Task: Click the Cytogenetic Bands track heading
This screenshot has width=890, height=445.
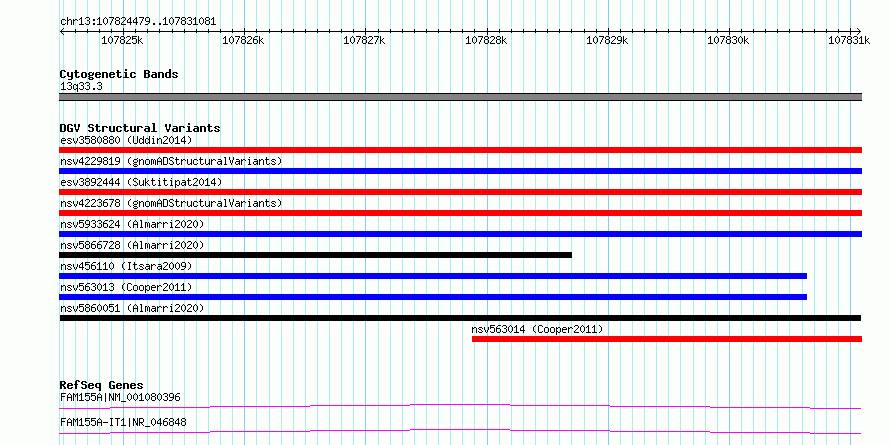Action: click(x=119, y=74)
